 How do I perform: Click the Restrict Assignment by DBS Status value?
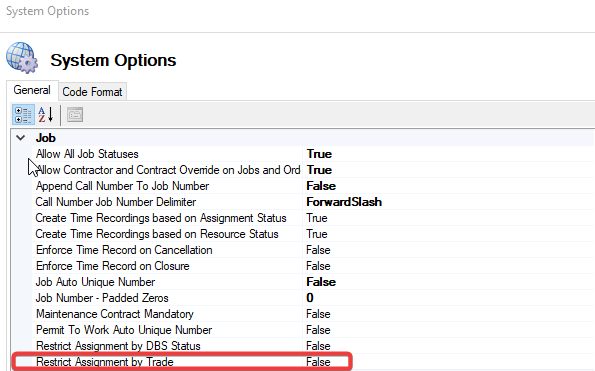coord(318,346)
